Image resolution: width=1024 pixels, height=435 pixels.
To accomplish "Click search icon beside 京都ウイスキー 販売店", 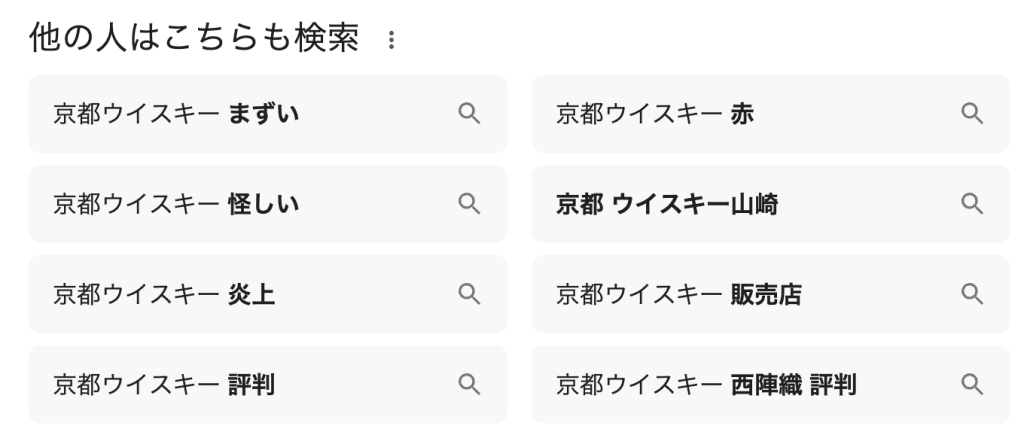I will click(x=972, y=294).
